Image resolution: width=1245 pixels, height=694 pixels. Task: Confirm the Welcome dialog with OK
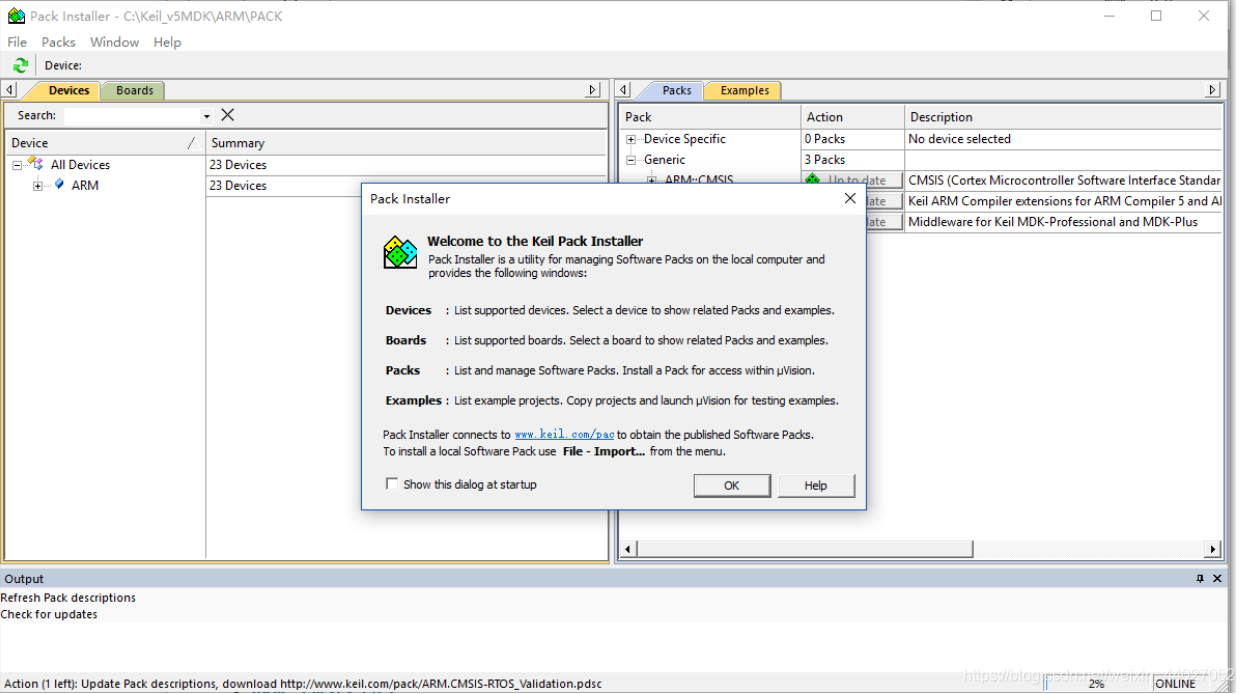[732, 485]
